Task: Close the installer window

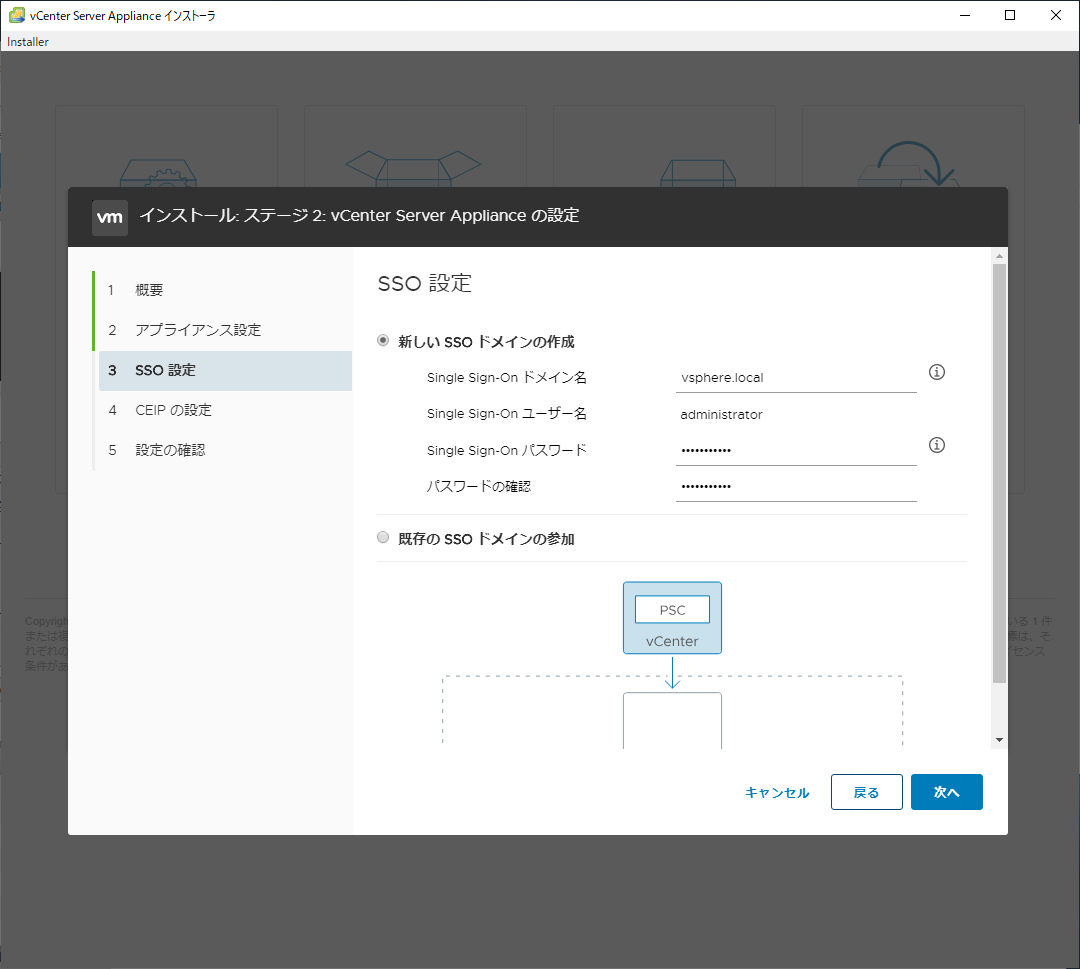Action: click(1055, 15)
